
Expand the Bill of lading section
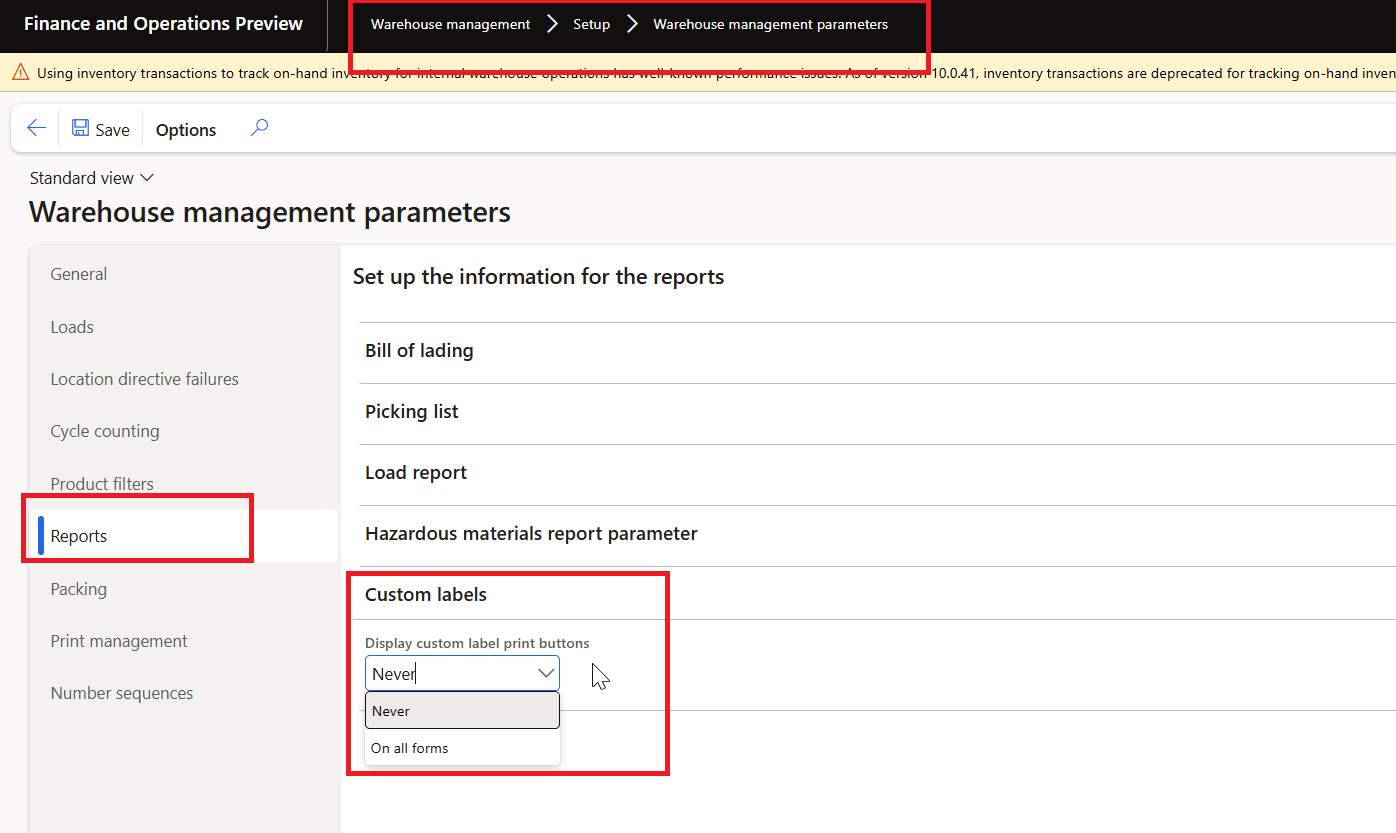(877, 351)
